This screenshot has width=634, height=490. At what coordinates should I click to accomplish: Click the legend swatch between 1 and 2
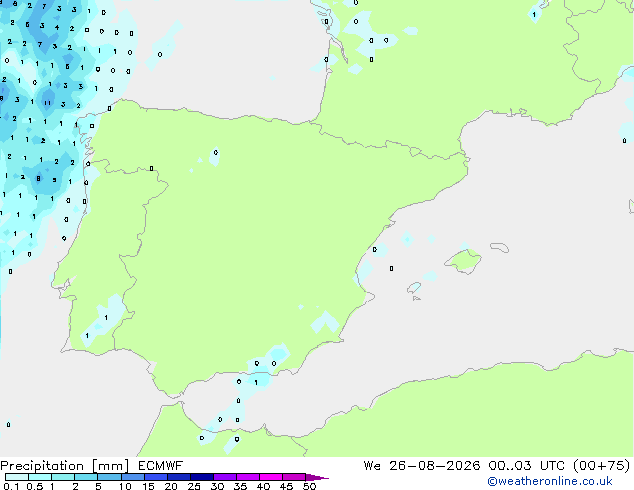click(63, 477)
